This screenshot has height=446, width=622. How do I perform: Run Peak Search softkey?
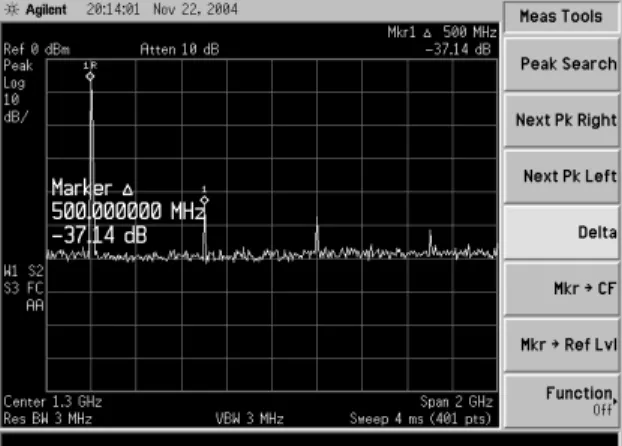point(562,64)
